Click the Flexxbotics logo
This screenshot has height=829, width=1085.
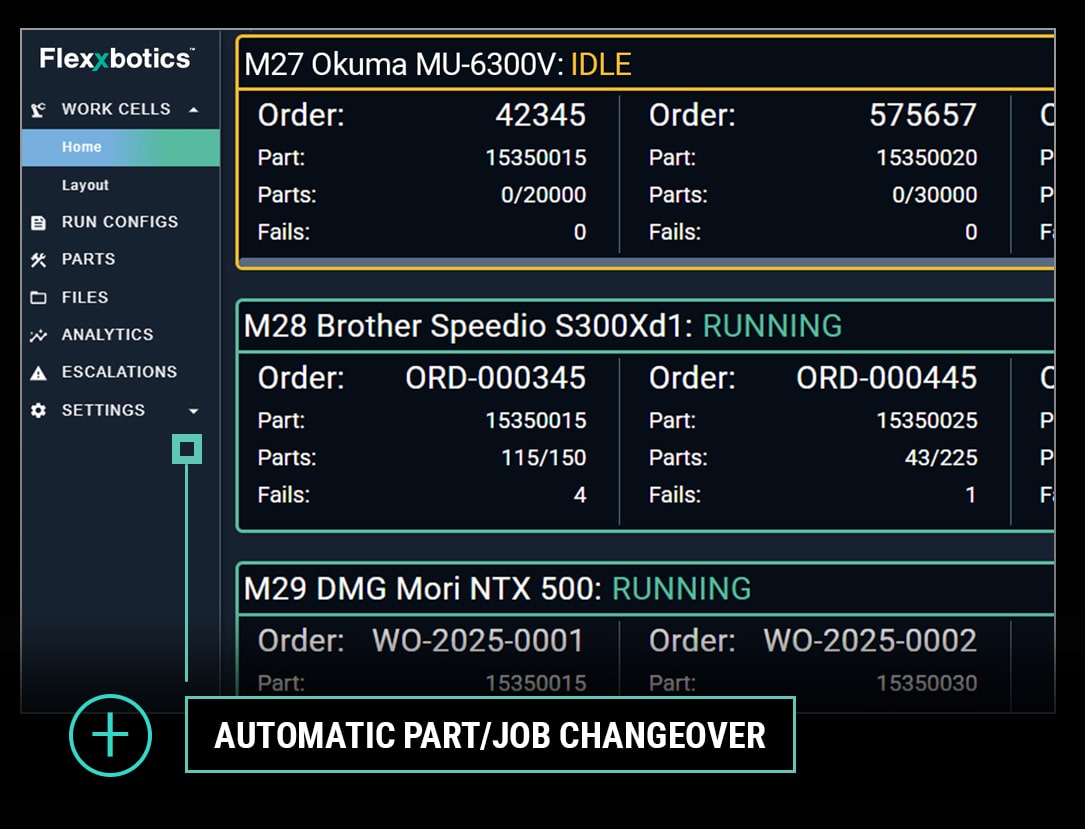[117, 59]
